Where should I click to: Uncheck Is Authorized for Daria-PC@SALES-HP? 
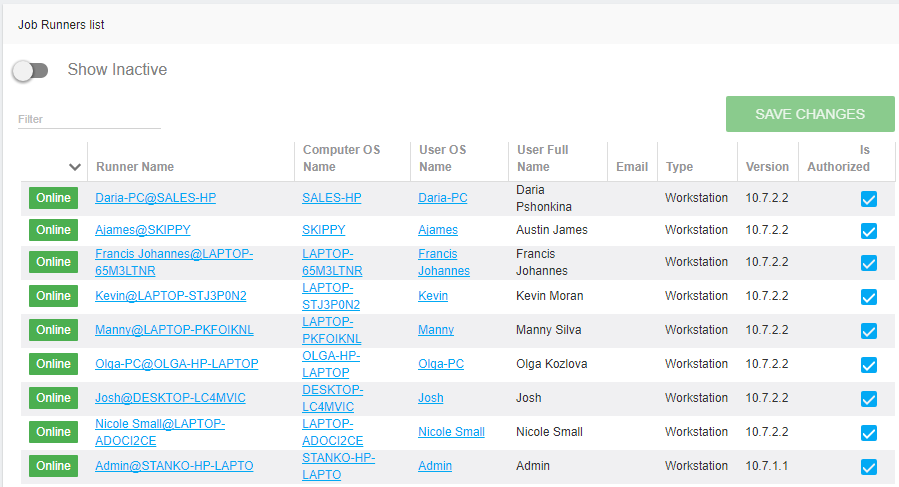point(868,199)
